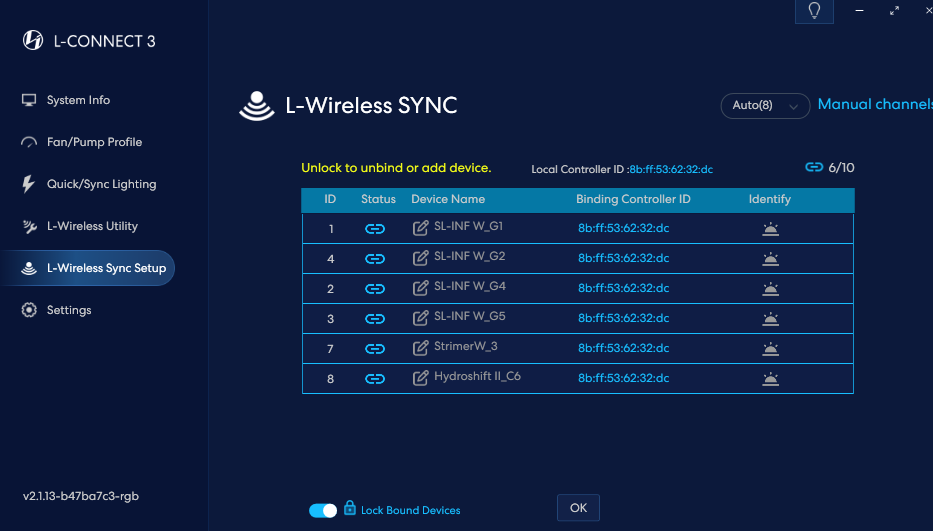
Task: Click link status icon for StrimerW_3
Action: [x=375, y=349]
